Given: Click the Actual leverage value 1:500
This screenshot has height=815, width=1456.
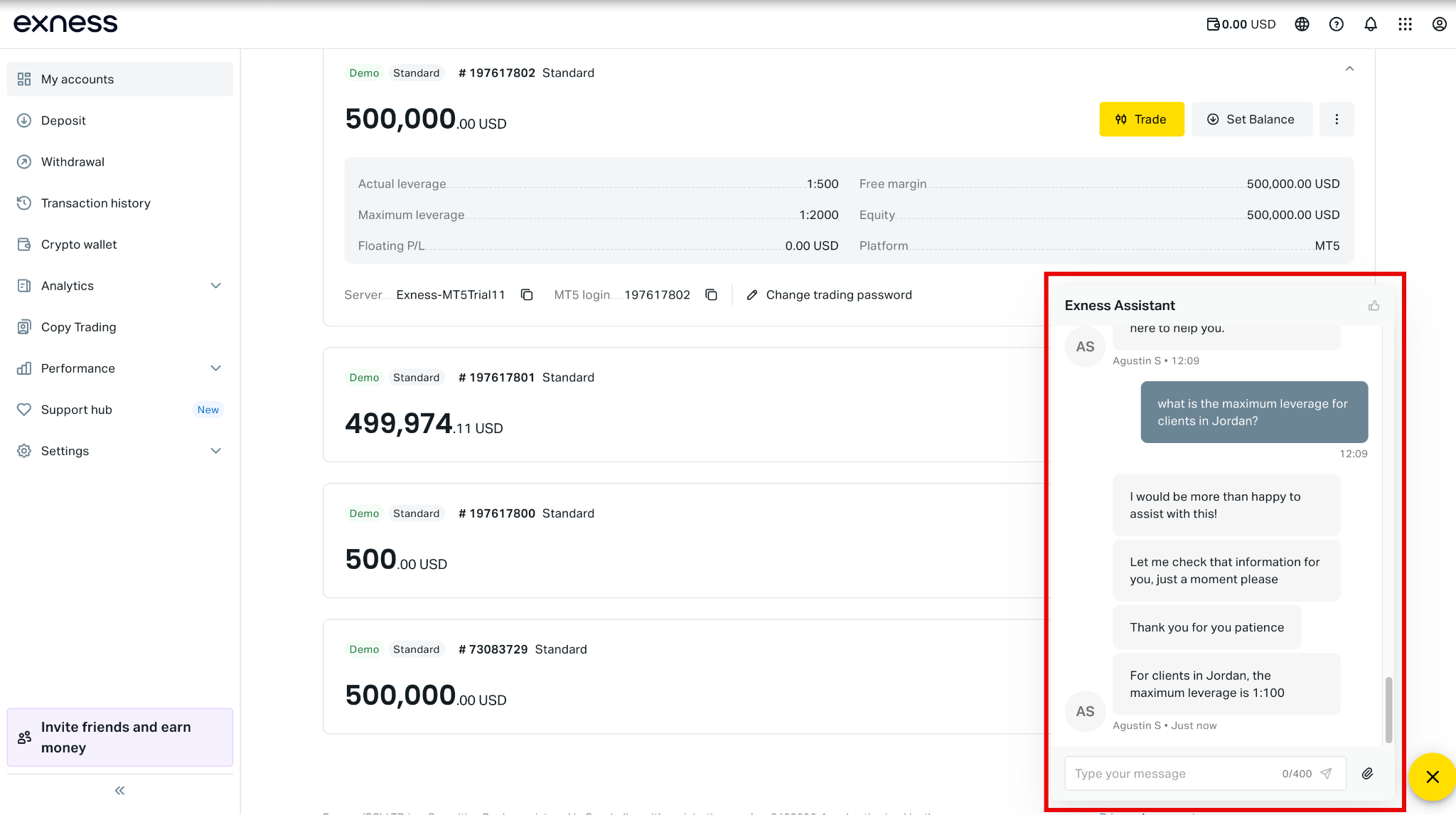Looking at the screenshot, I should tap(823, 183).
